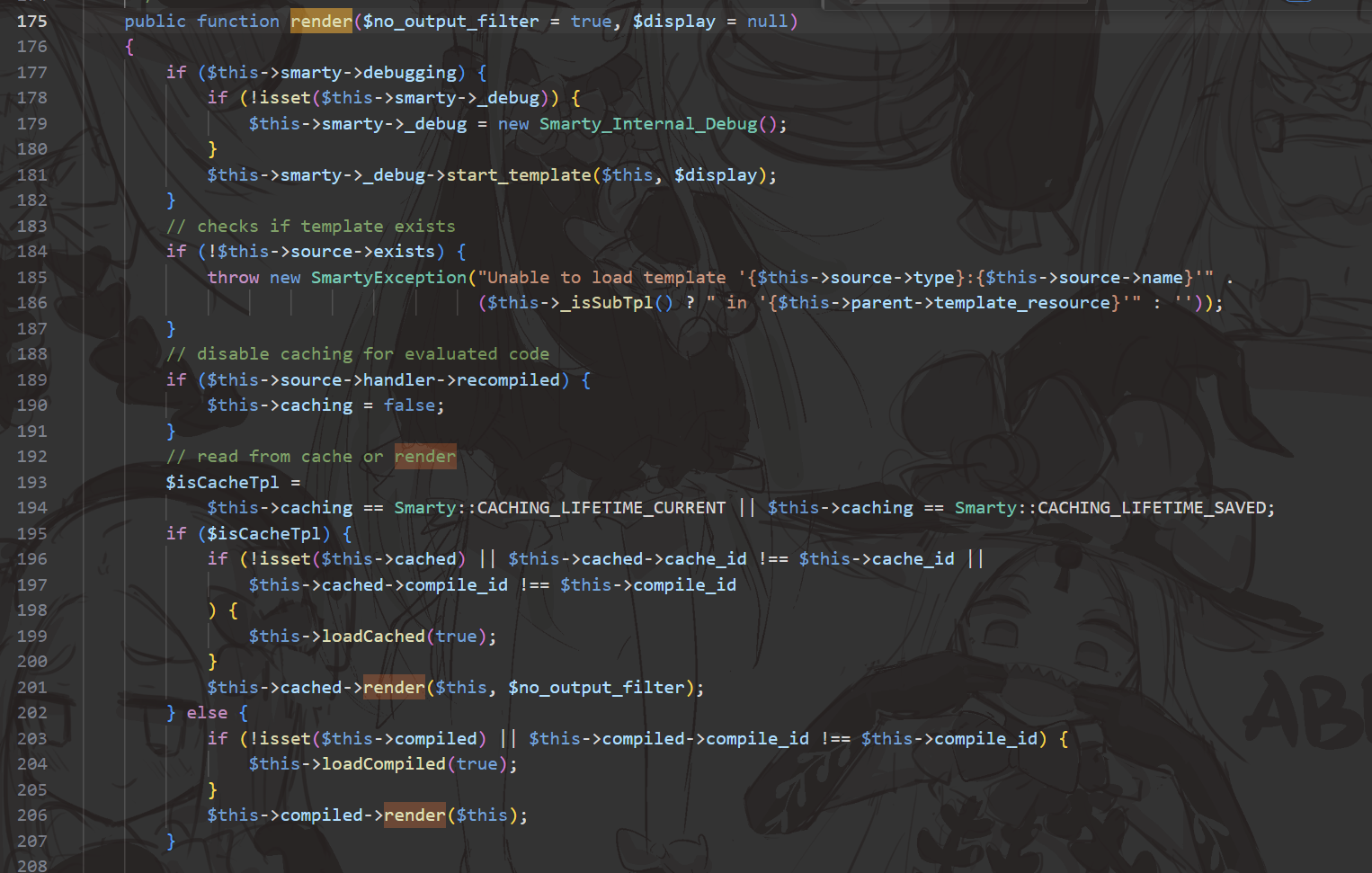Click highlighted render in the cache comment
The image size is (1372, 873).
[424, 456]
